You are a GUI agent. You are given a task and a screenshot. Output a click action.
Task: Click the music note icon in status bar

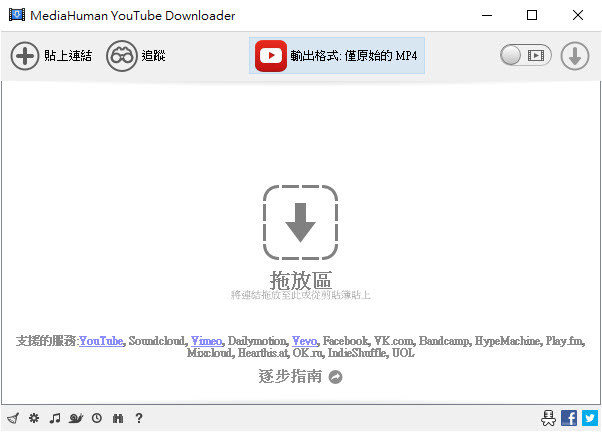click(55, 418)
